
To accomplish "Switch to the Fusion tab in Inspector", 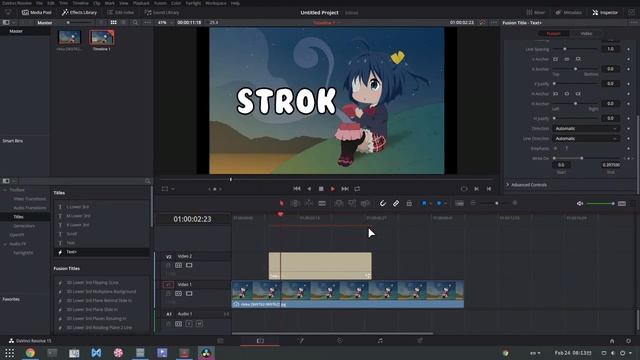I will (553, 33).
